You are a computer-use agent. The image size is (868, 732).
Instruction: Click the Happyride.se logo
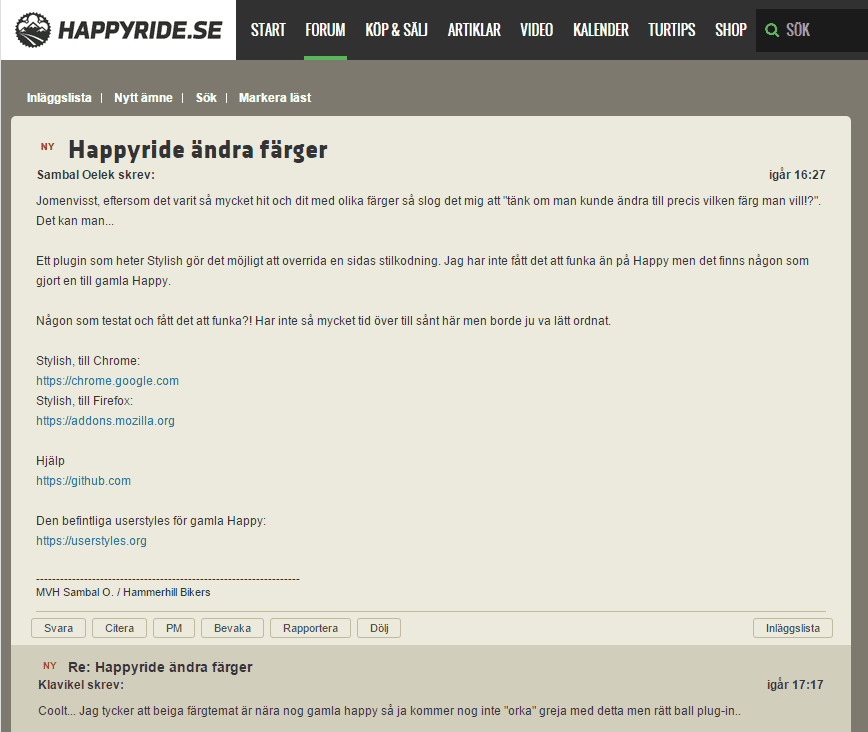[x=118, y=30]
